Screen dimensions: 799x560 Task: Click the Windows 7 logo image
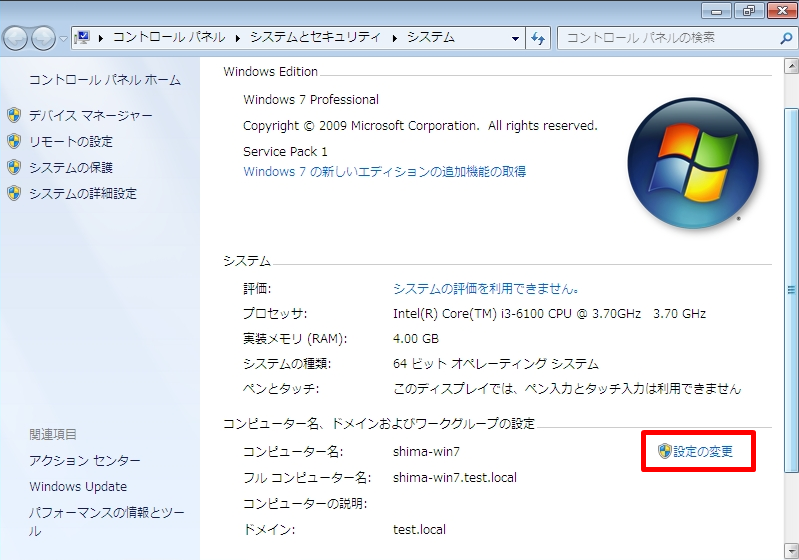click(694, 164)
